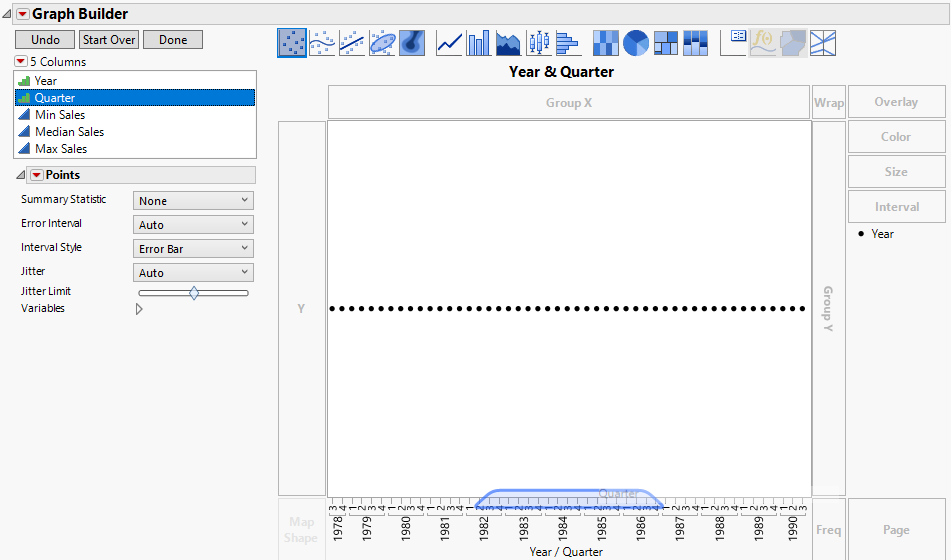Viewport: 951px width, 560px height.
Task: Click the Map Shape drop zone
Action: (x=301, y=530)
